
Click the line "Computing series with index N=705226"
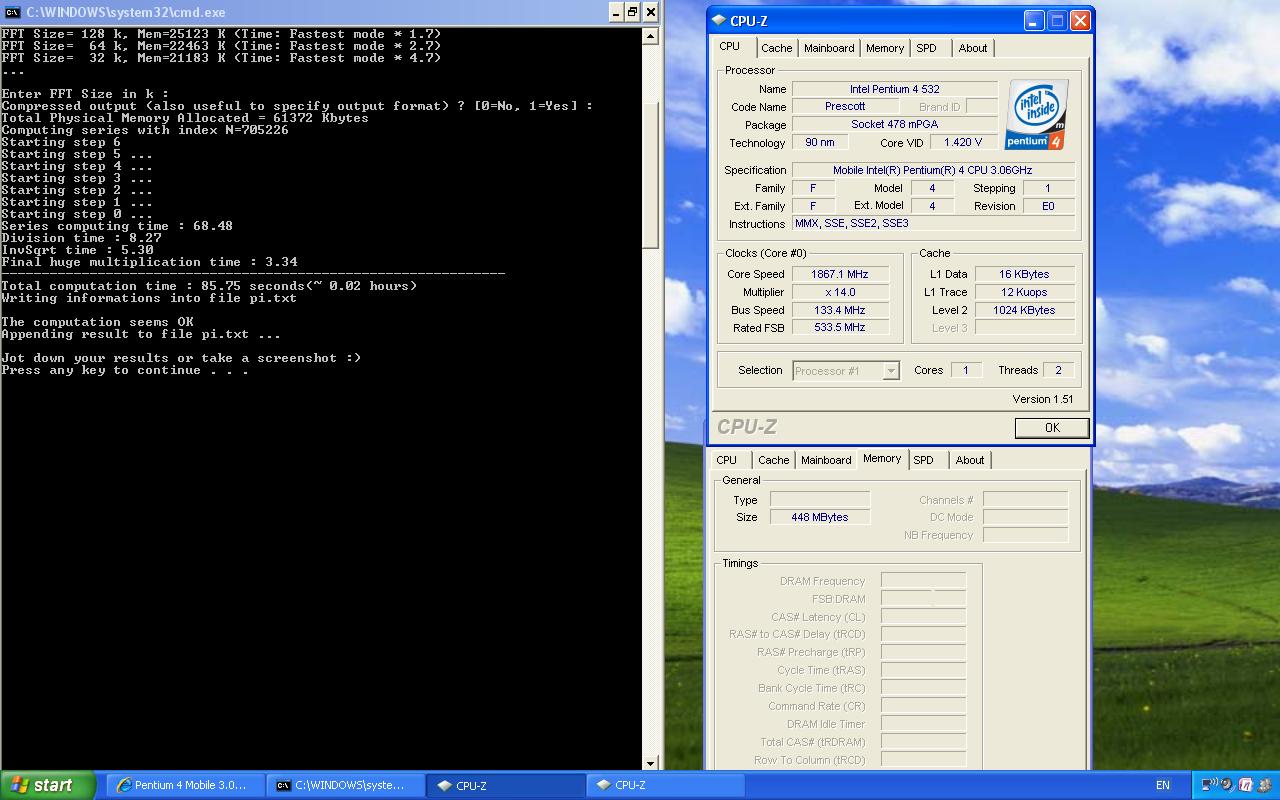pos(145,130)
